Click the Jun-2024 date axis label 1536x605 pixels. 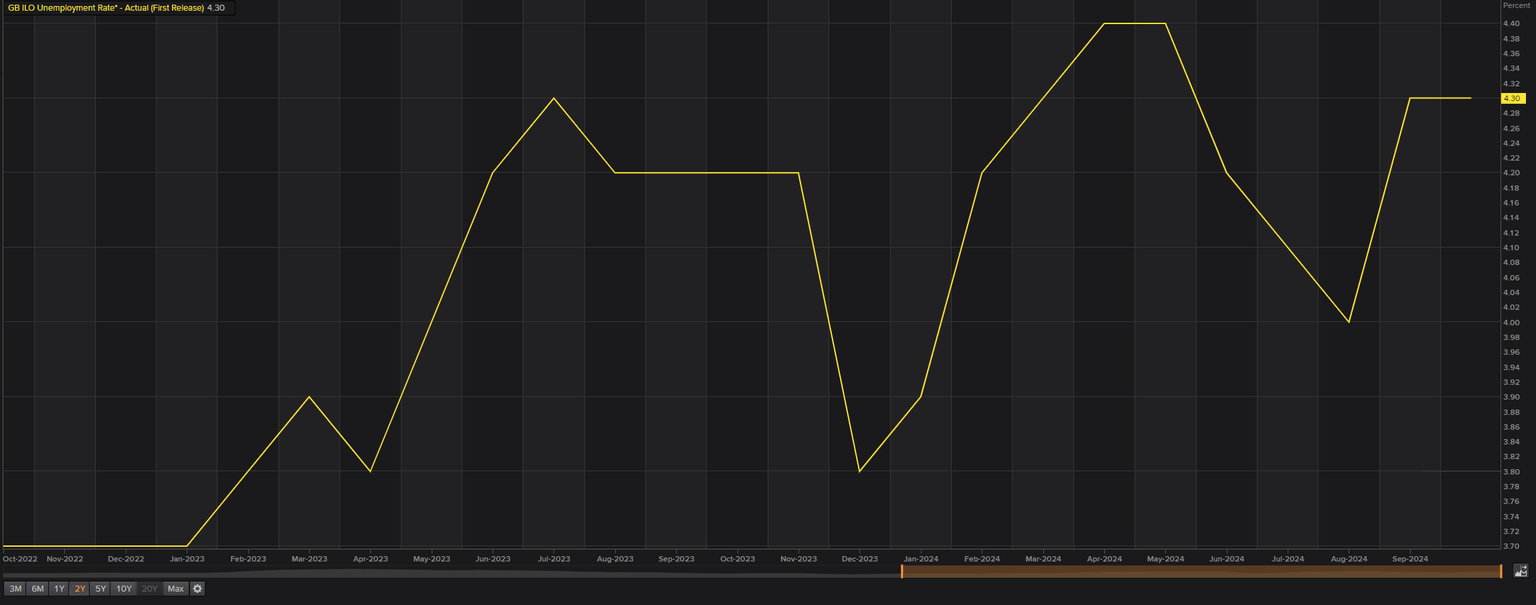coord(1227,559)
